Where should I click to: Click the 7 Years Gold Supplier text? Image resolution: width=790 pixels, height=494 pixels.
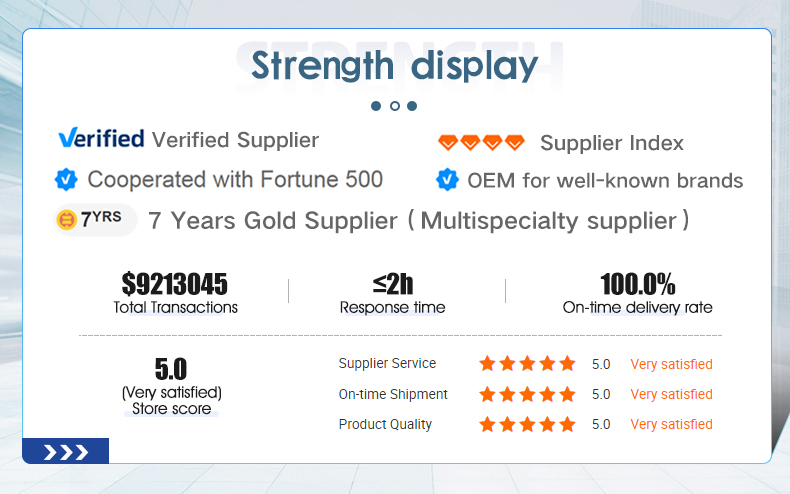point(273,221)
